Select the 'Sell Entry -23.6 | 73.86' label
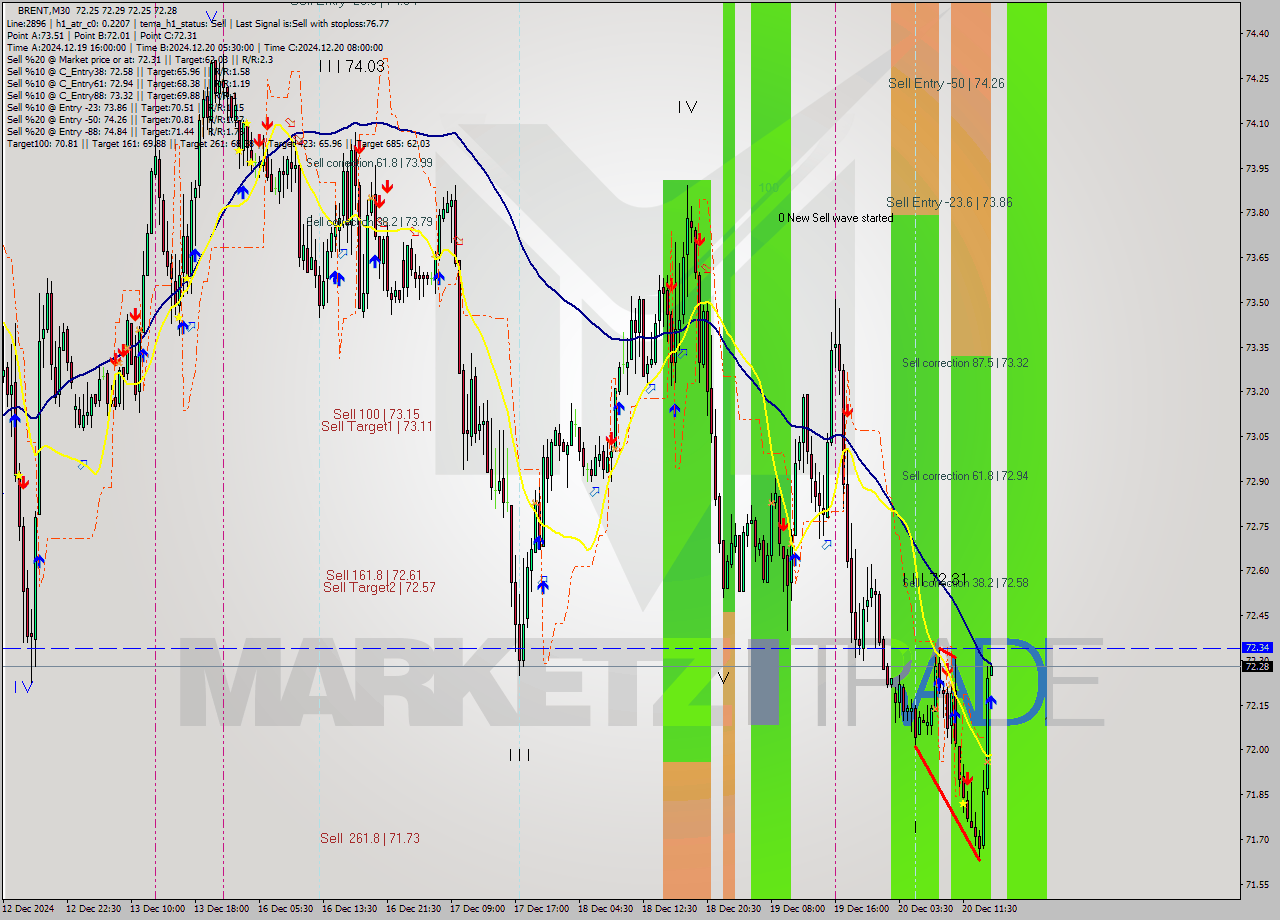Screen dimensions: 1280x920 [x=949, y=202]
